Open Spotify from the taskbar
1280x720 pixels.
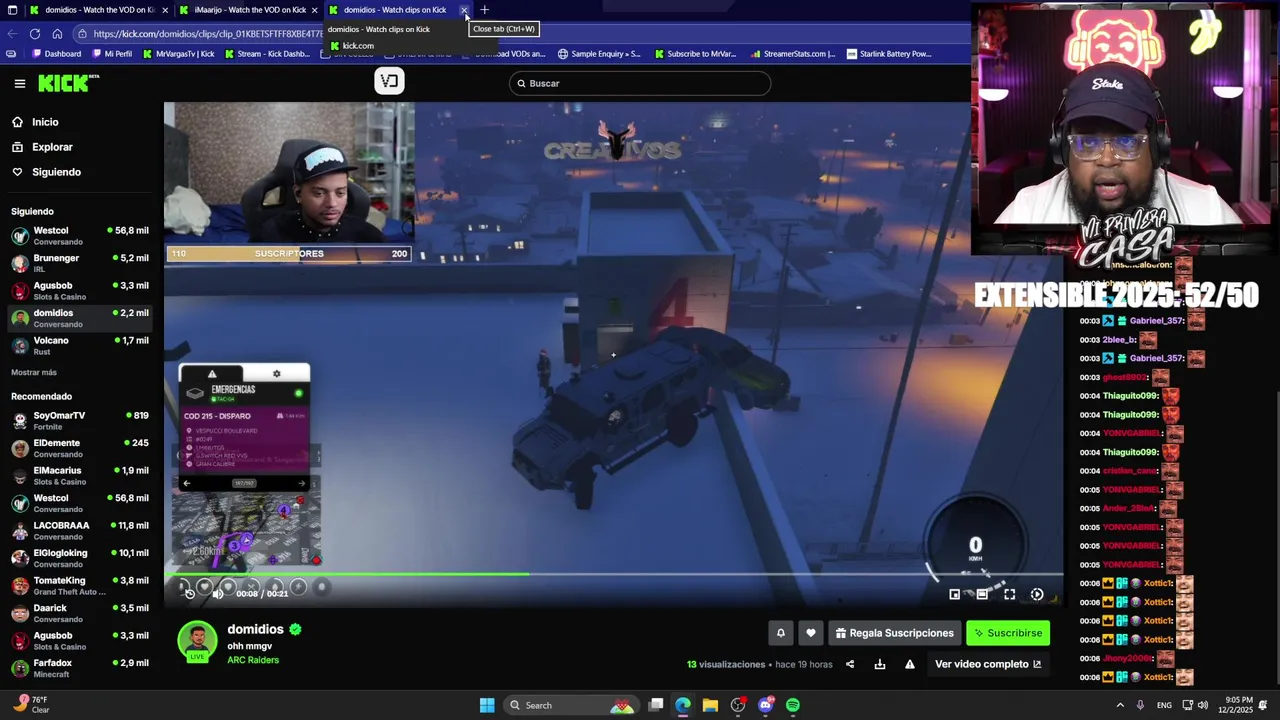793,705
